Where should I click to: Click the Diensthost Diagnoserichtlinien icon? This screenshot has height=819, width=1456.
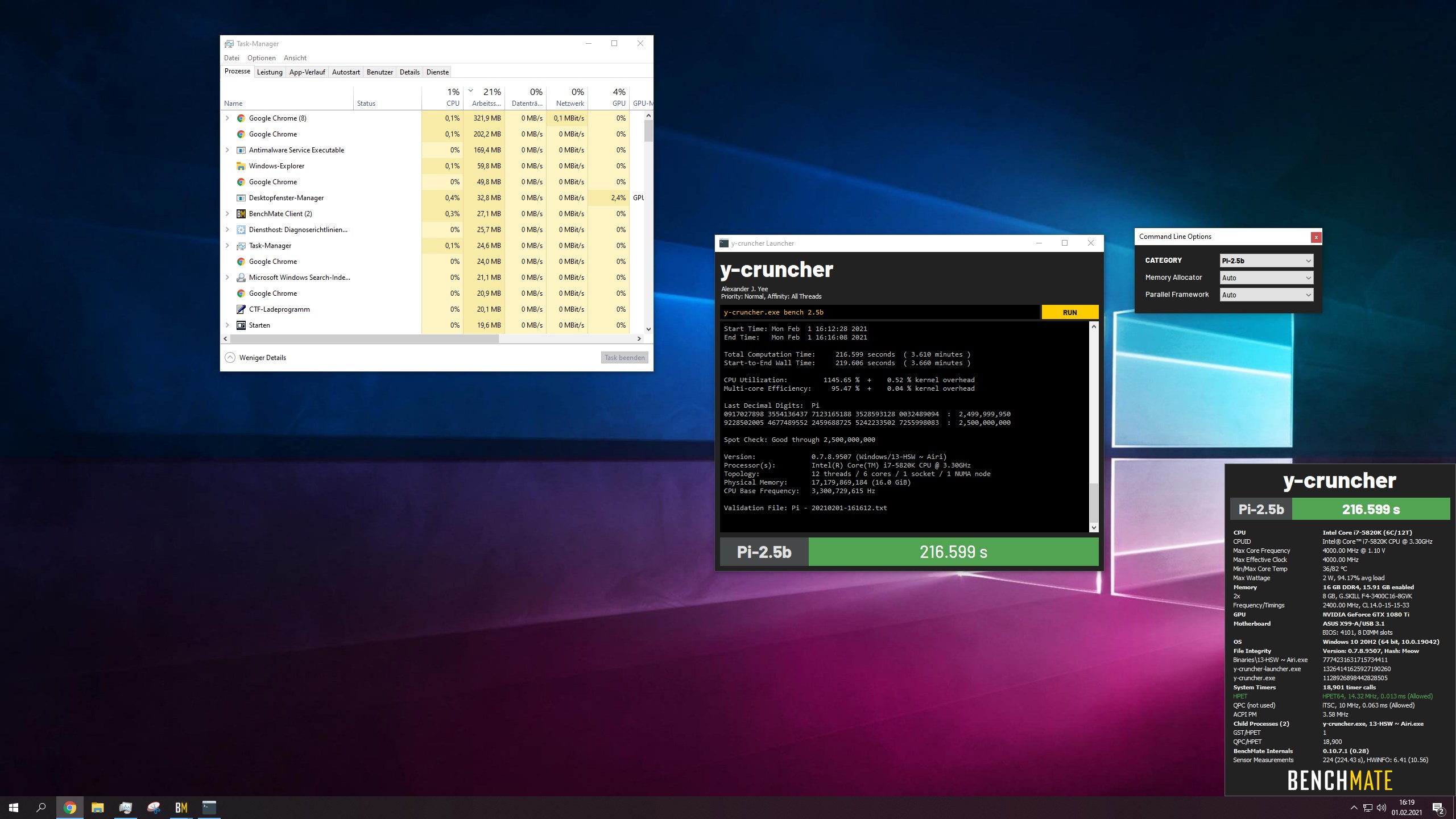[241, 230]
